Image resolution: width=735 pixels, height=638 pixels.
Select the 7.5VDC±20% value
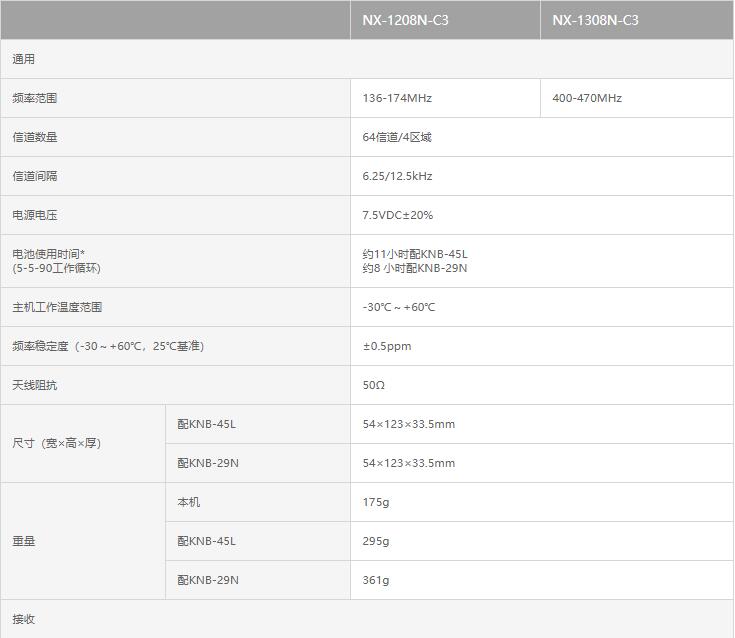click(x=398, y=215)
